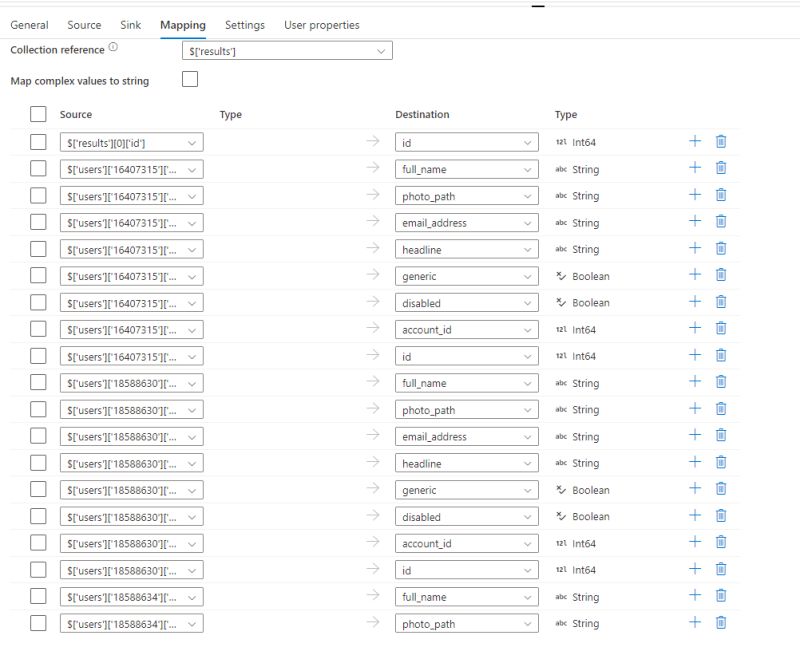The width and height of the screenshot is (800, 655).
Task: Add a mapping via the plus icon on the first id row
Action: click(693, 141)
